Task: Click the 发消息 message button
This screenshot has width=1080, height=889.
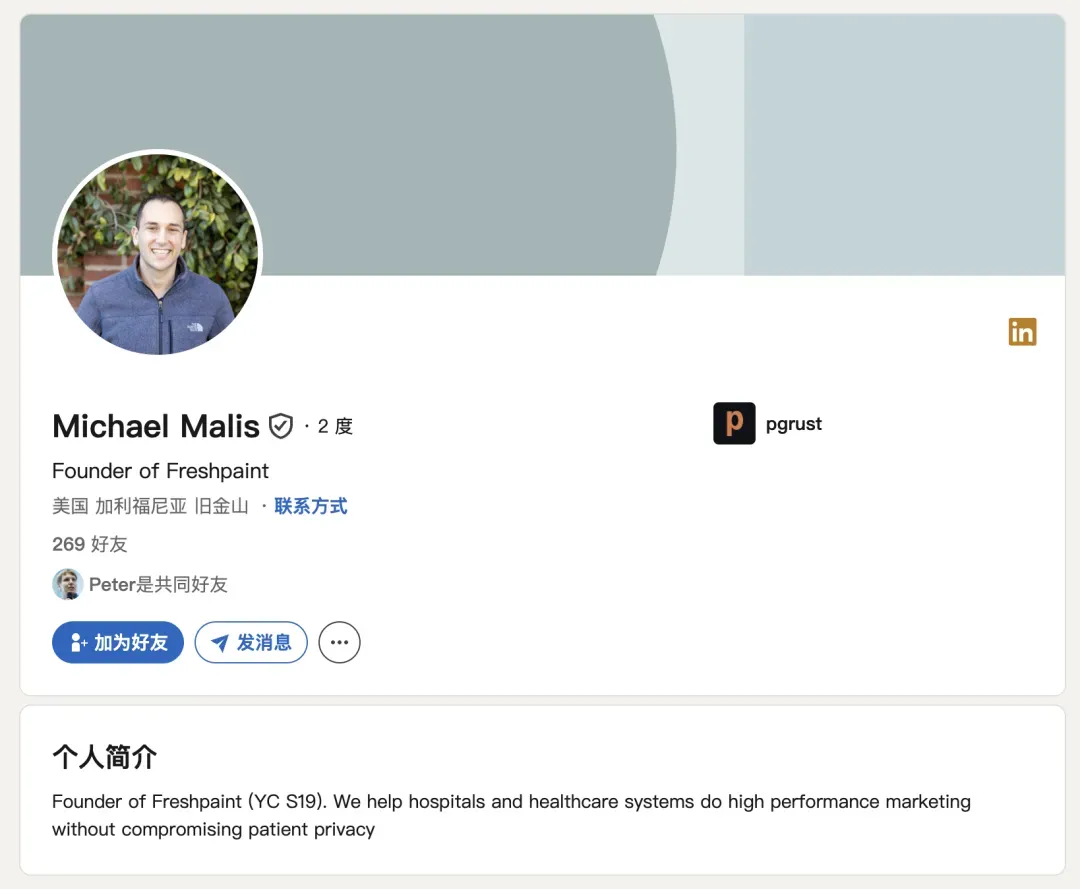Action: coord(251,642)
